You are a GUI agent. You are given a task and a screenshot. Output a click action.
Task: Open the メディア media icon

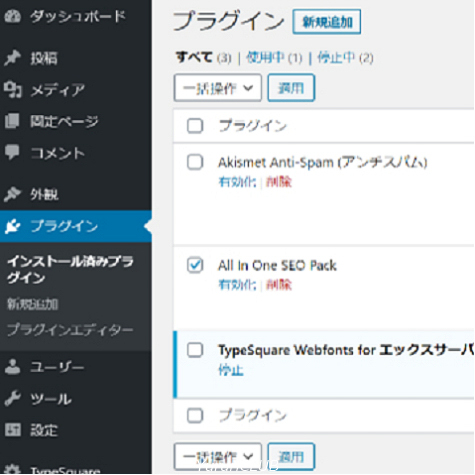tap(13, 90)
